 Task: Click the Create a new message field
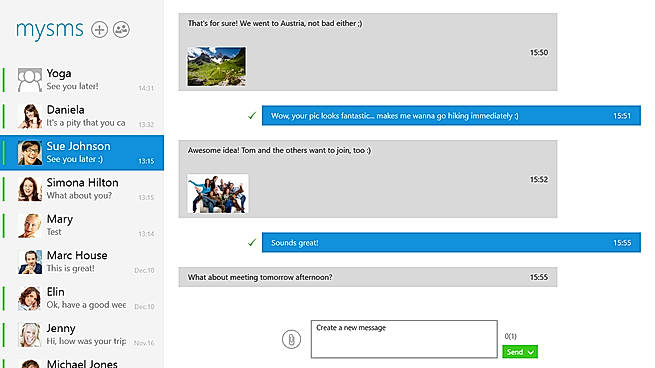coord(404,339)
